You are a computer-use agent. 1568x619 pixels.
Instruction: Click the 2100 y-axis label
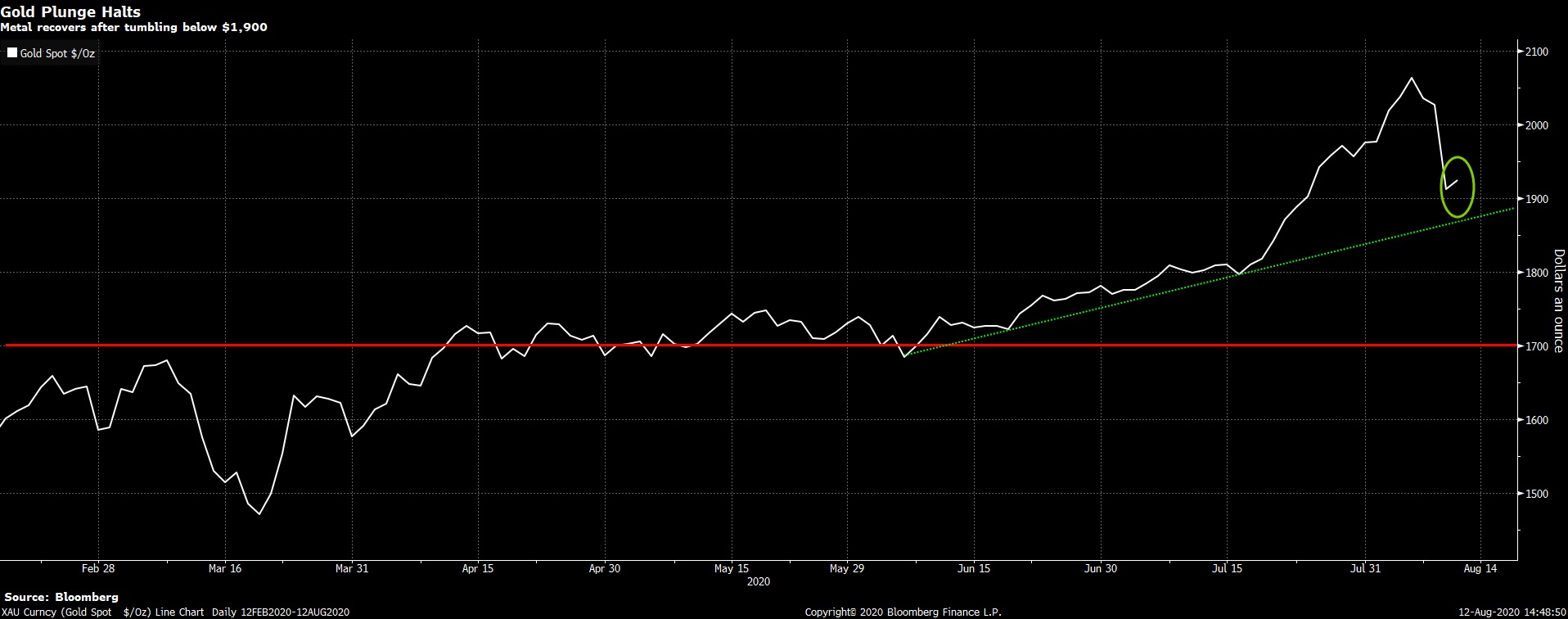[1537, 52]
